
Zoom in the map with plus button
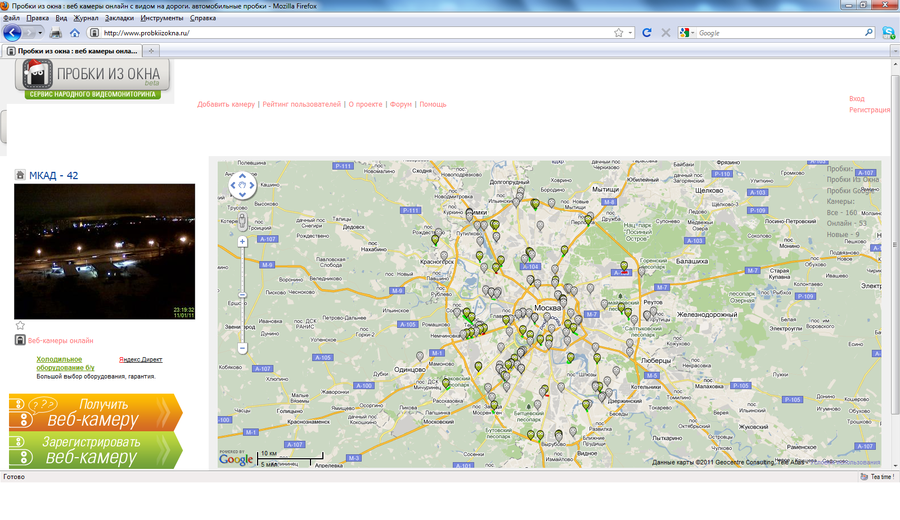coord(242,241)
